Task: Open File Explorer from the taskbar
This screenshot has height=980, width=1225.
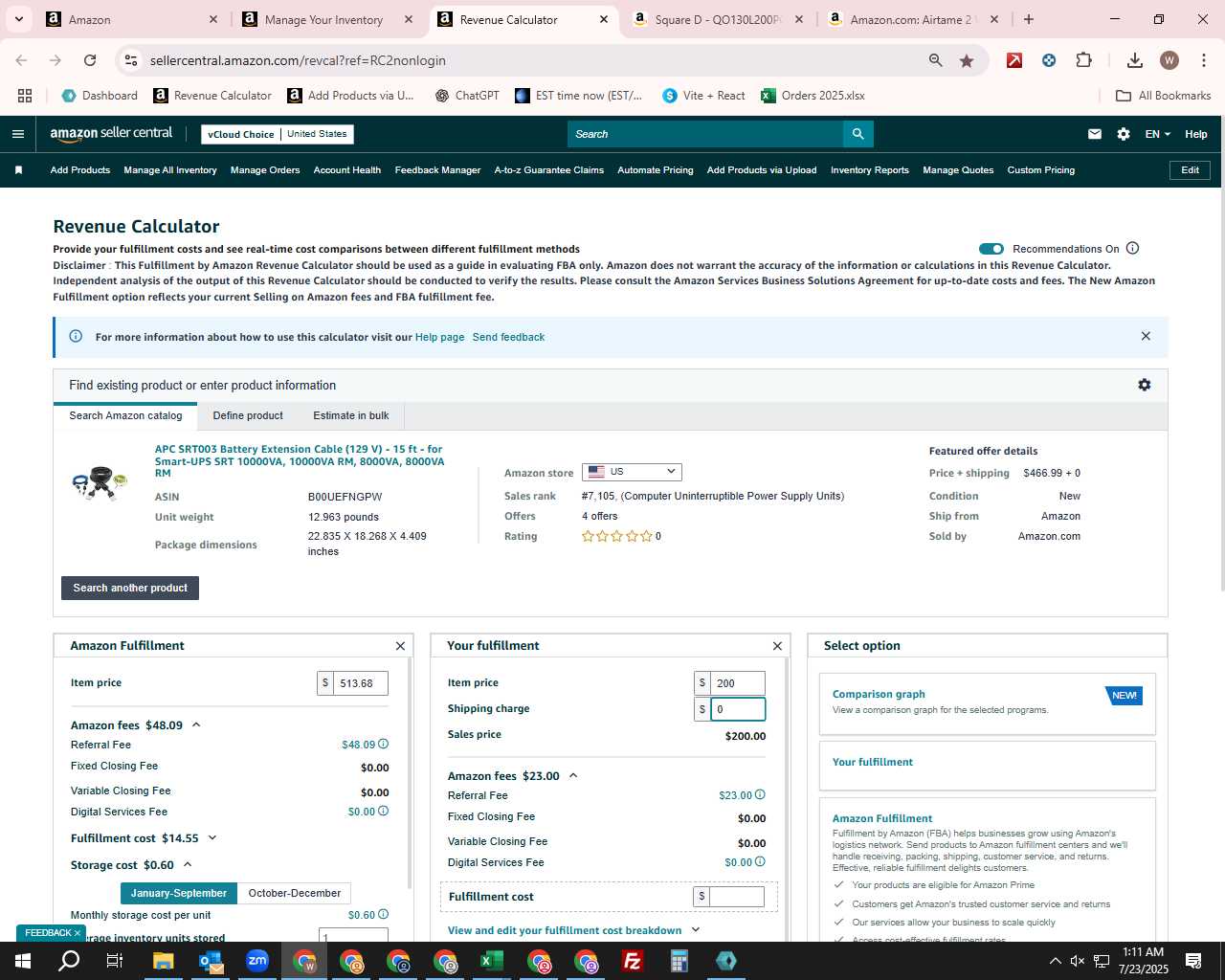Action: coord(163,961)
